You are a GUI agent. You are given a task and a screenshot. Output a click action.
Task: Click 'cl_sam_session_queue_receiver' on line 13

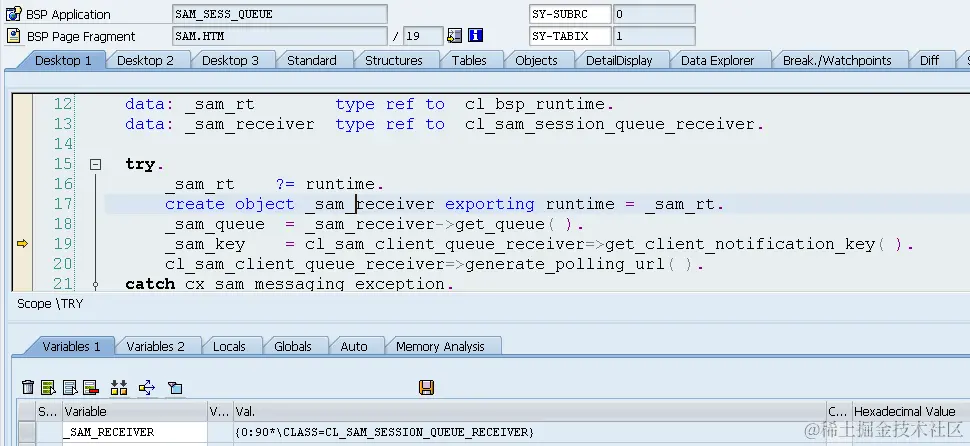(610, 124)
